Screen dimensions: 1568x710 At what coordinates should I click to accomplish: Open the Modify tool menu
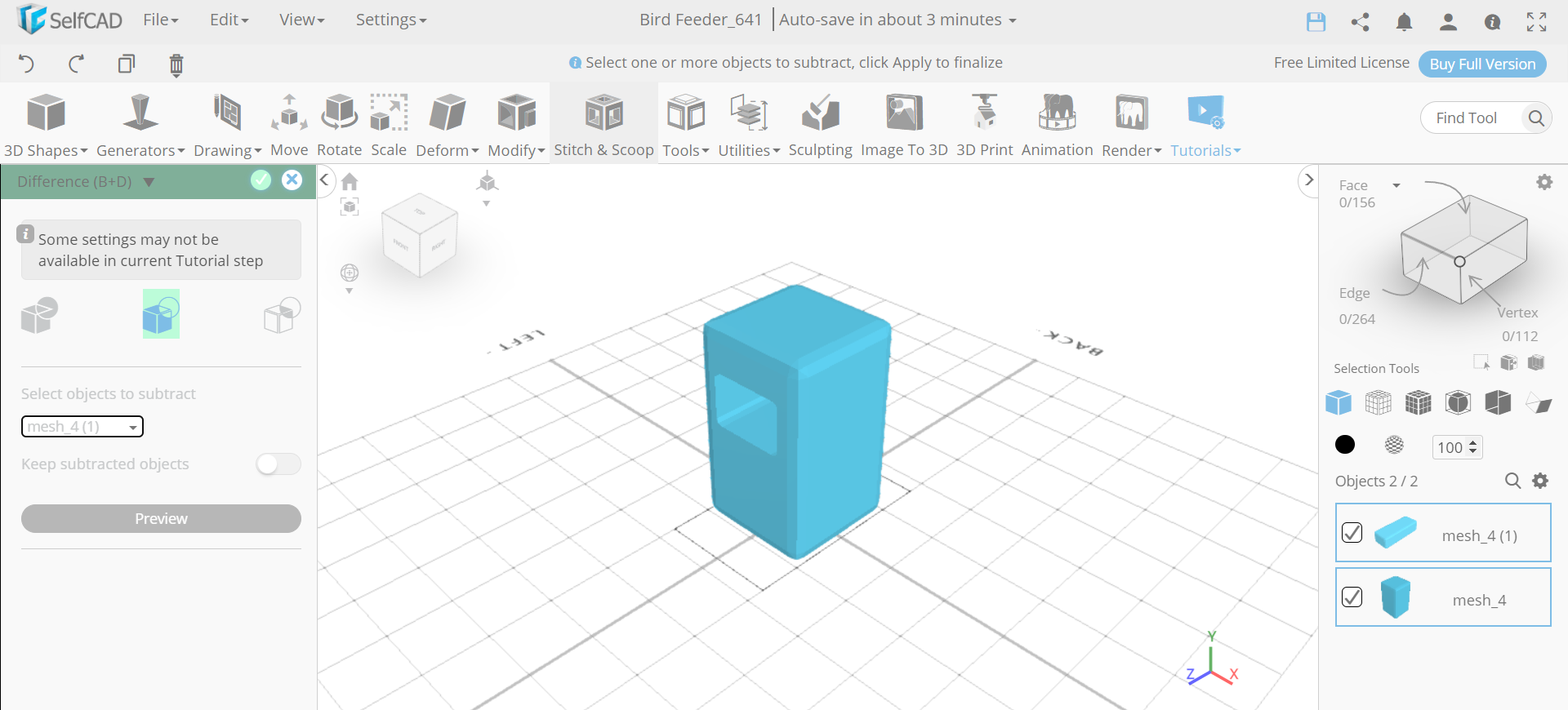(x=516, y=124)
